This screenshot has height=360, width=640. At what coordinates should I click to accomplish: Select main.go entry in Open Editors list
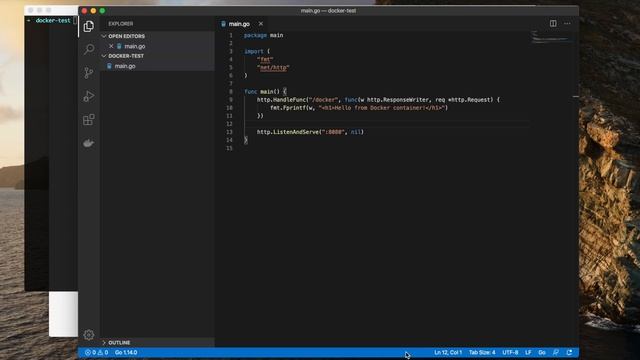pos(135,46)
